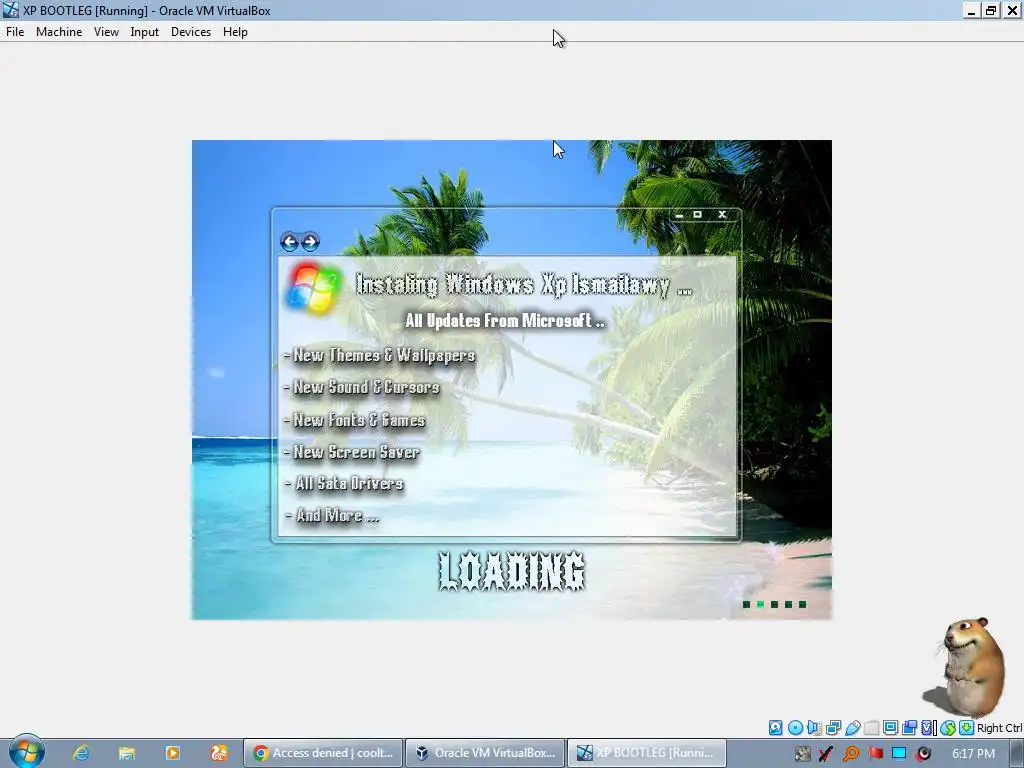Click the hard disk activity status icon

(775, 728)
